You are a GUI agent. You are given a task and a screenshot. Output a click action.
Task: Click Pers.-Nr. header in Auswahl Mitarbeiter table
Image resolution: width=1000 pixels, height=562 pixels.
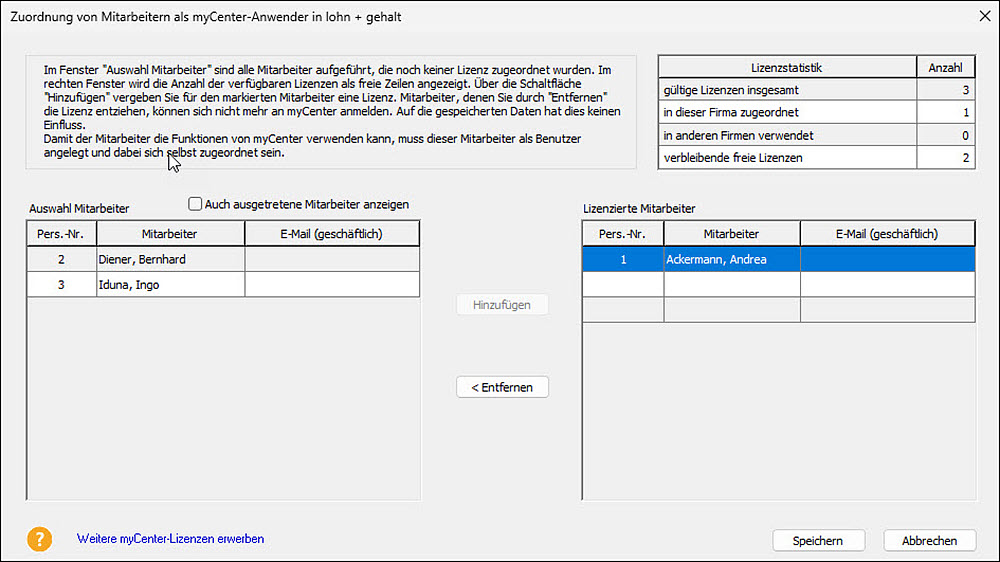point(61,234)
